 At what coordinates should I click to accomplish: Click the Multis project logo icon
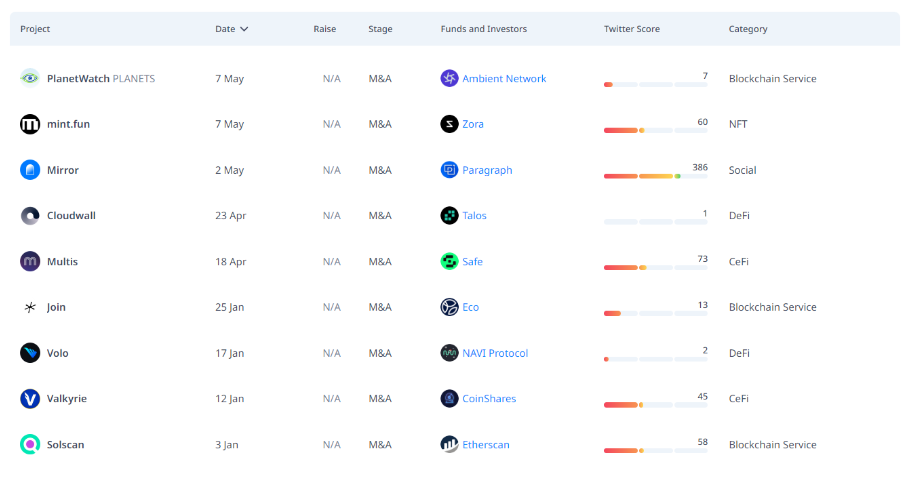pyautogui.click(x=30, y=262)
